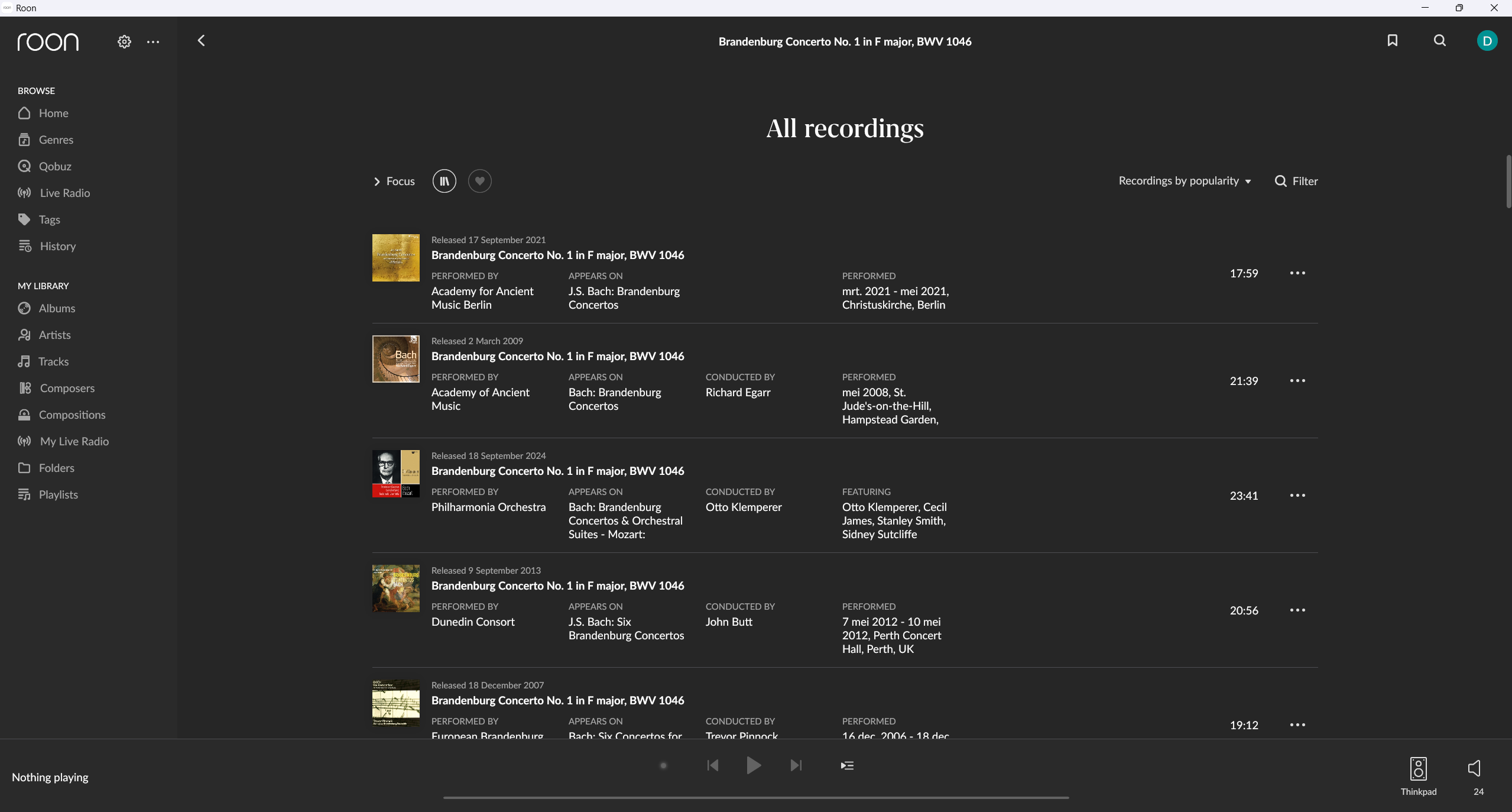Click the Compositions icon in My Library
Screen dimensions: 1512x812
[x=24, y=415]
